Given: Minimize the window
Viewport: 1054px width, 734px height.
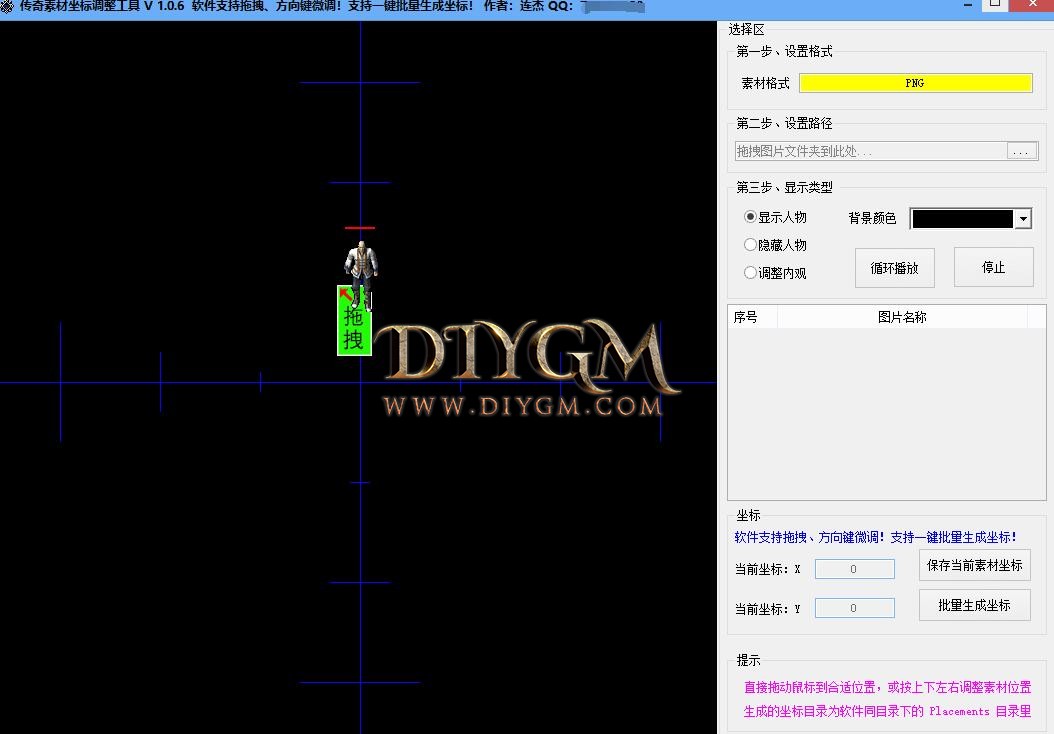Looking at the screenshot, I should click(968, 5).
